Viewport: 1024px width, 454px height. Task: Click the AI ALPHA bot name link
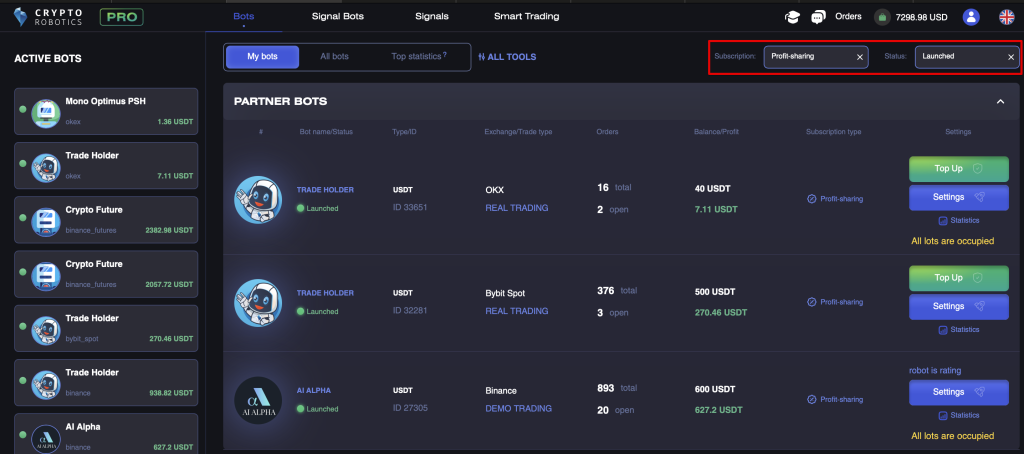[313, 391]
